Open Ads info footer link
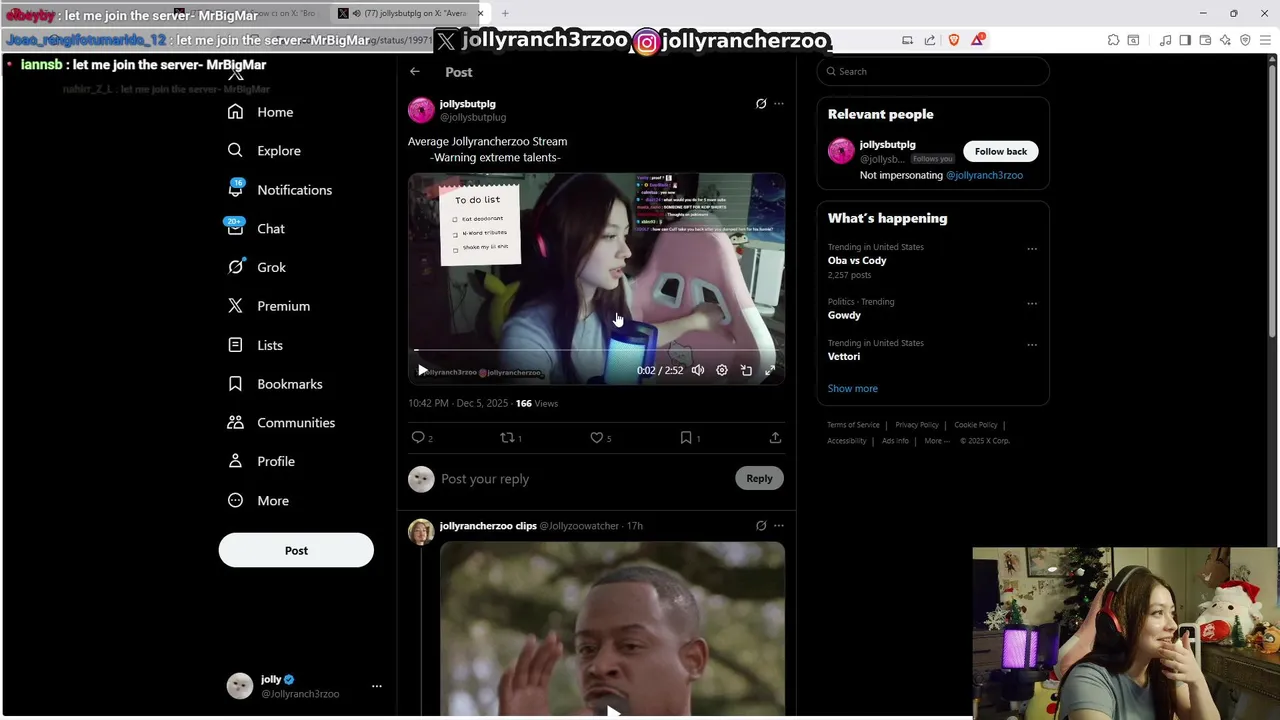 click(x=896, y=441)
